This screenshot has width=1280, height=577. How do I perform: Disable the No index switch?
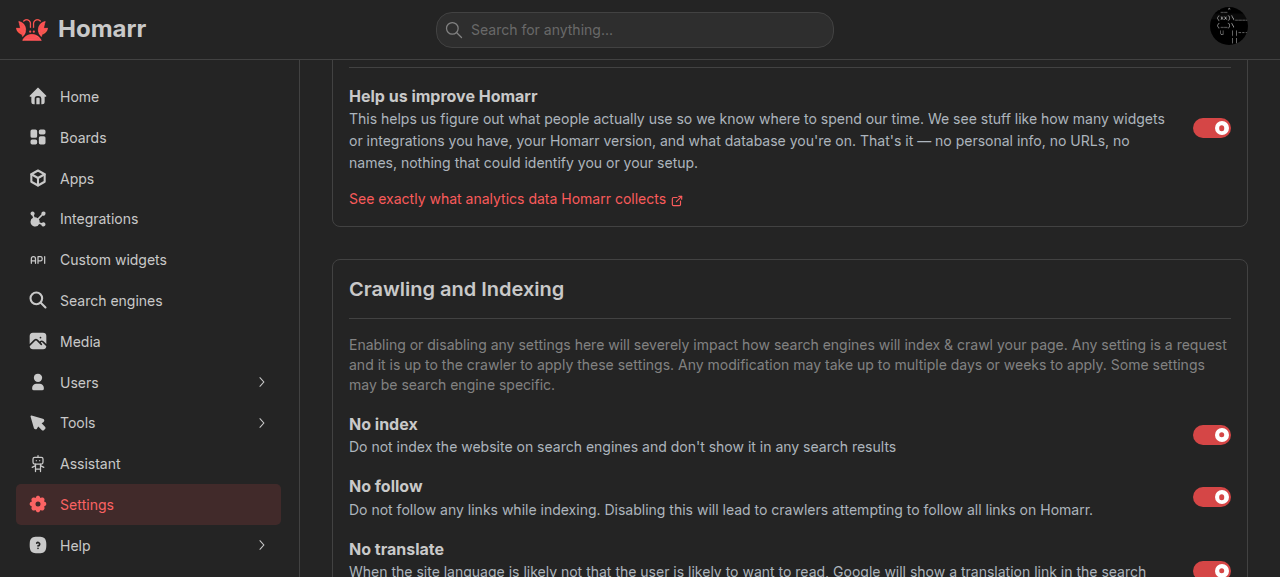coord(1212,435)
